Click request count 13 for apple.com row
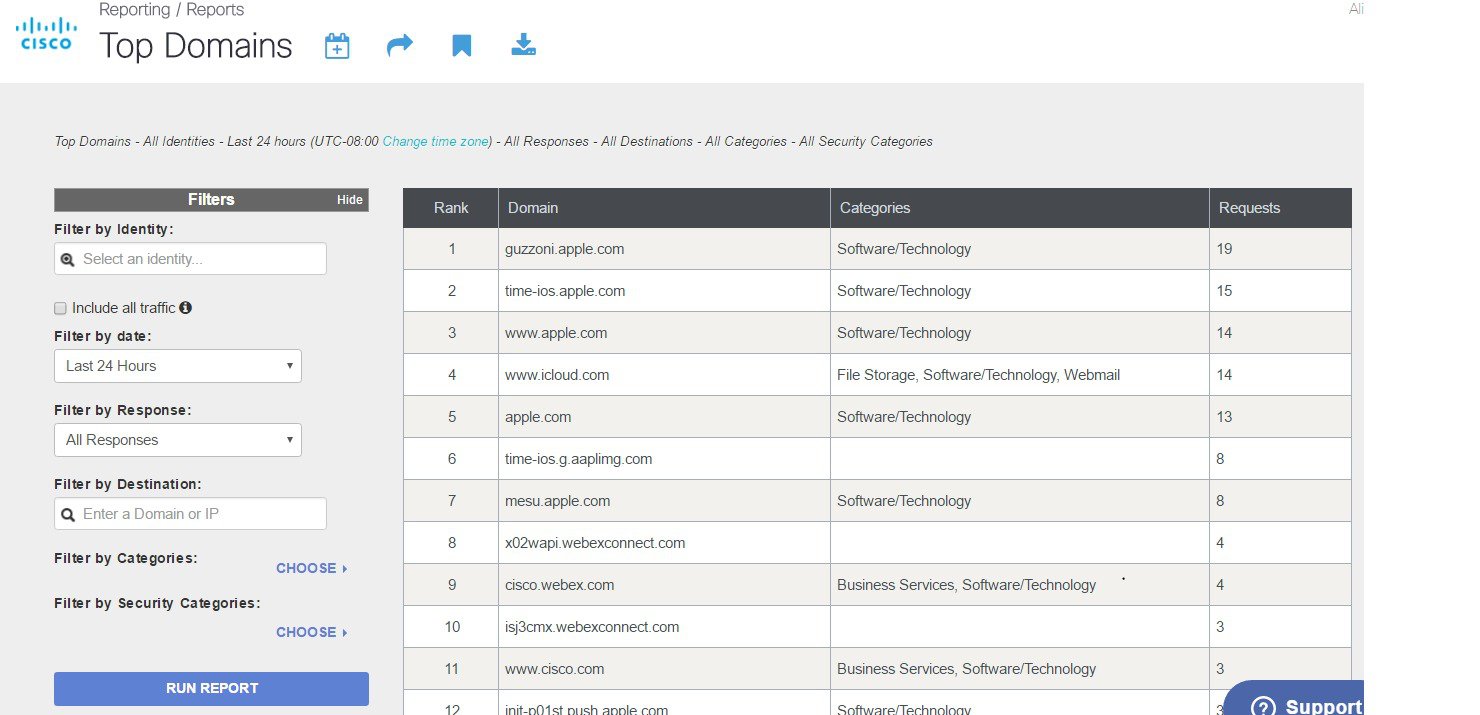The image size is (1480, 715). pos(1225,417)
